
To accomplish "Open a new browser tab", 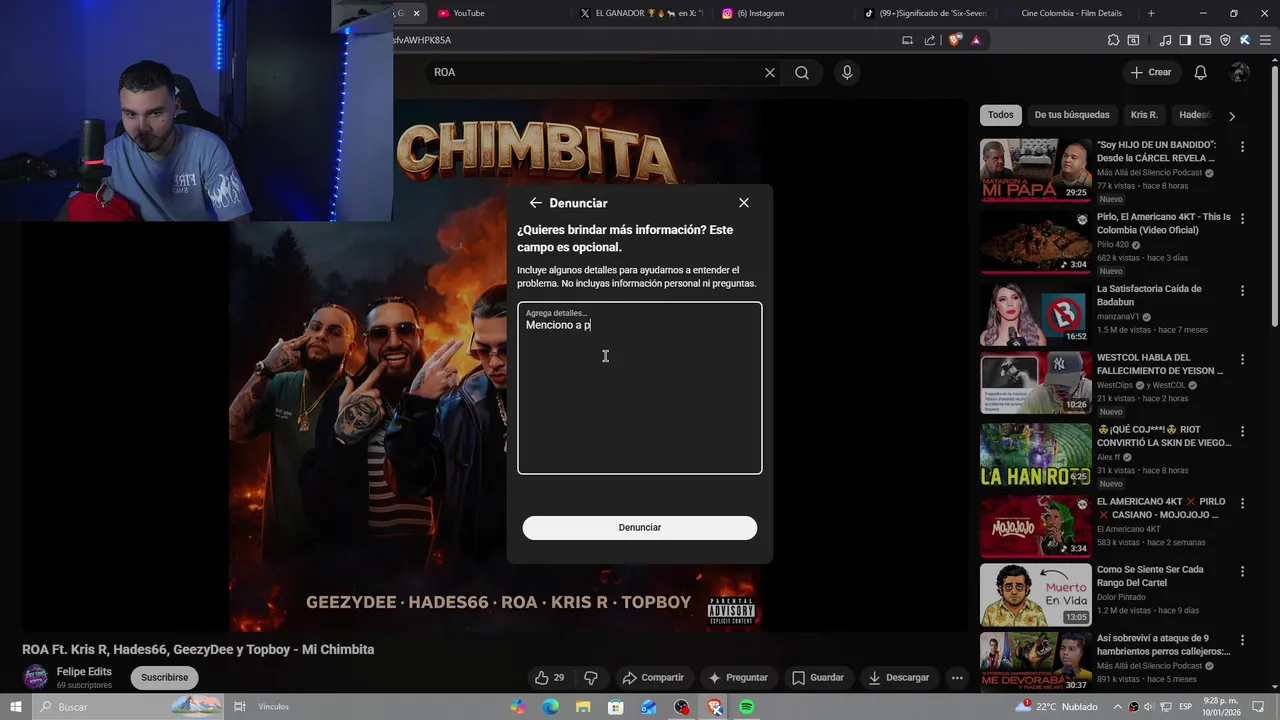I will click(x=1151, y=13).
